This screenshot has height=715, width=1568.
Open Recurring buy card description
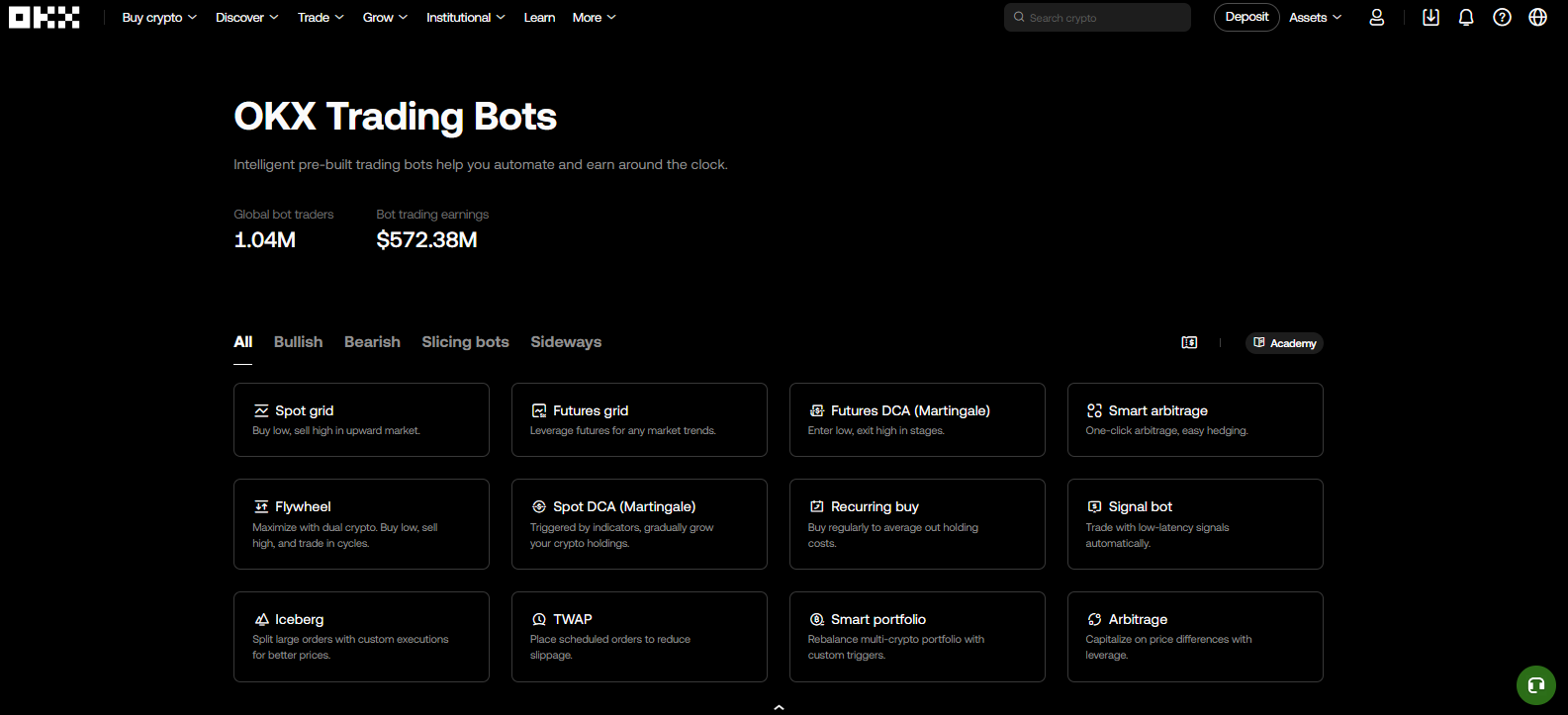click(x=893, y=535)
